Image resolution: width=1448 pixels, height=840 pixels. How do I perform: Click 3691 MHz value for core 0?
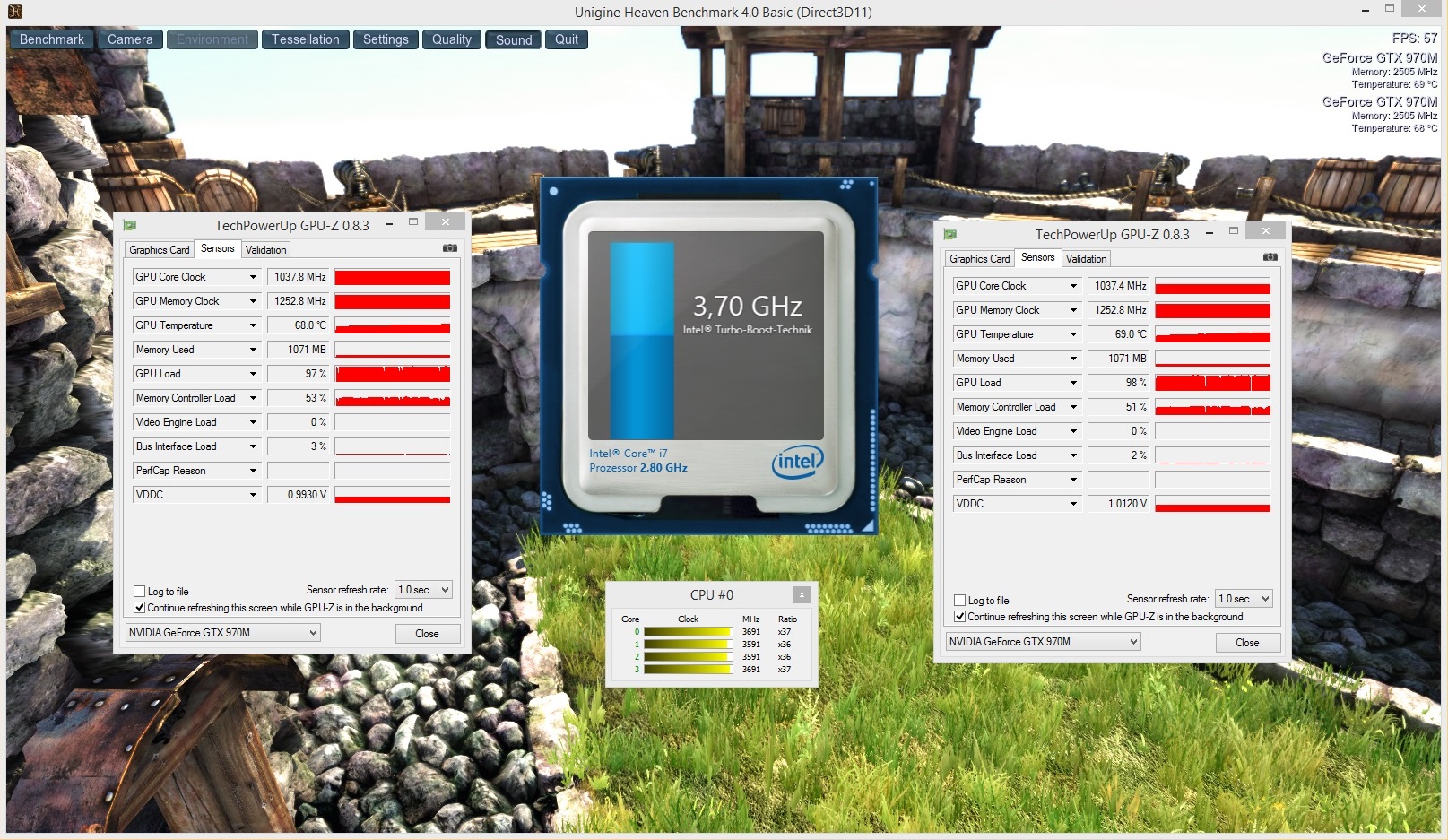click(751, 632)
